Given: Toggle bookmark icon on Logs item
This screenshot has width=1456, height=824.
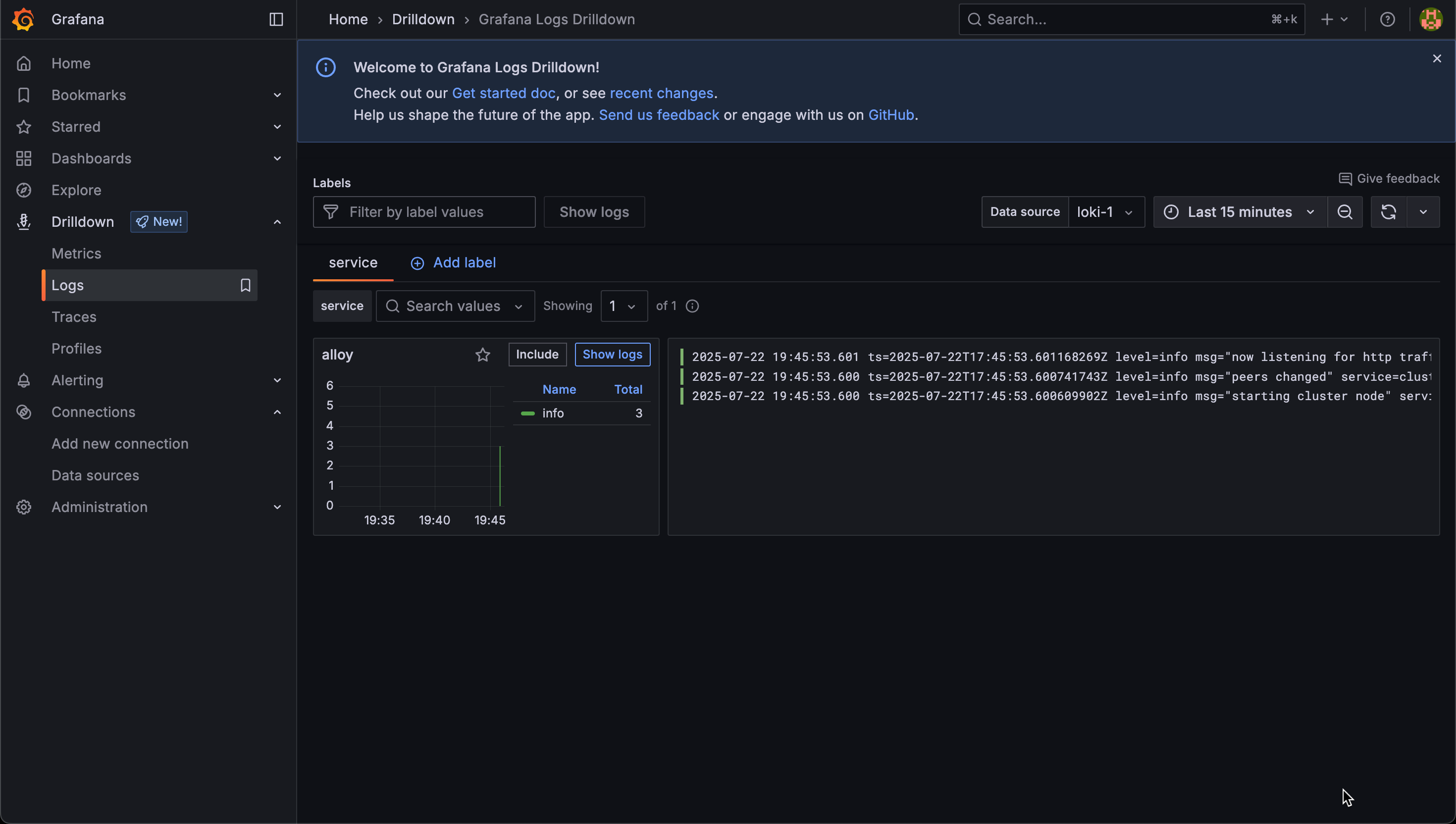Looking at the screenshot, I should 246,285.
